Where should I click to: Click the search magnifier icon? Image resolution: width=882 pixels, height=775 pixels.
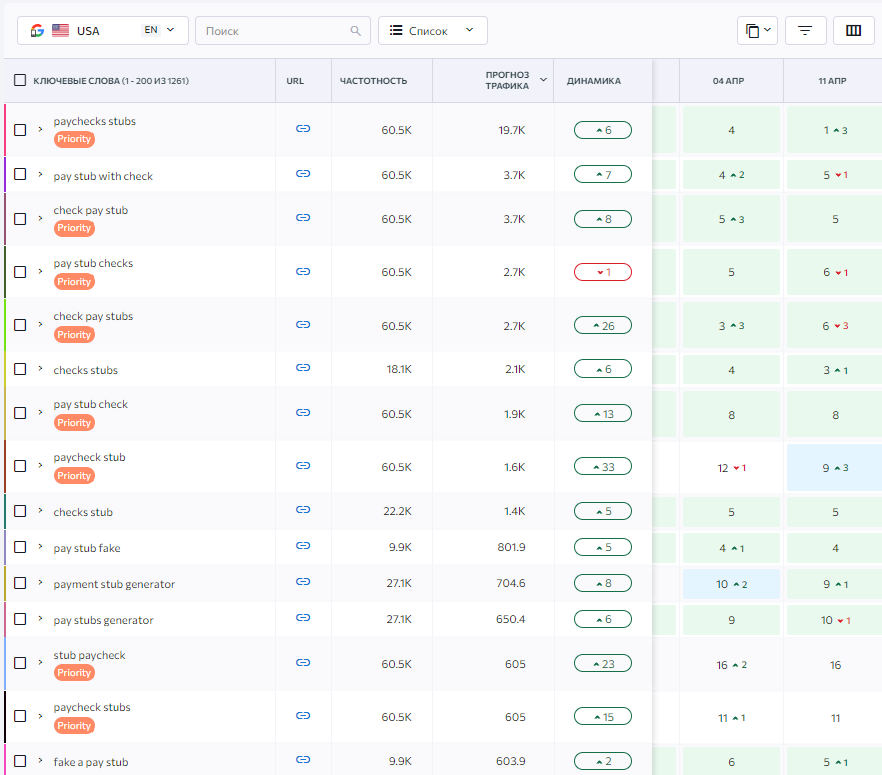(x=356, y=31)
